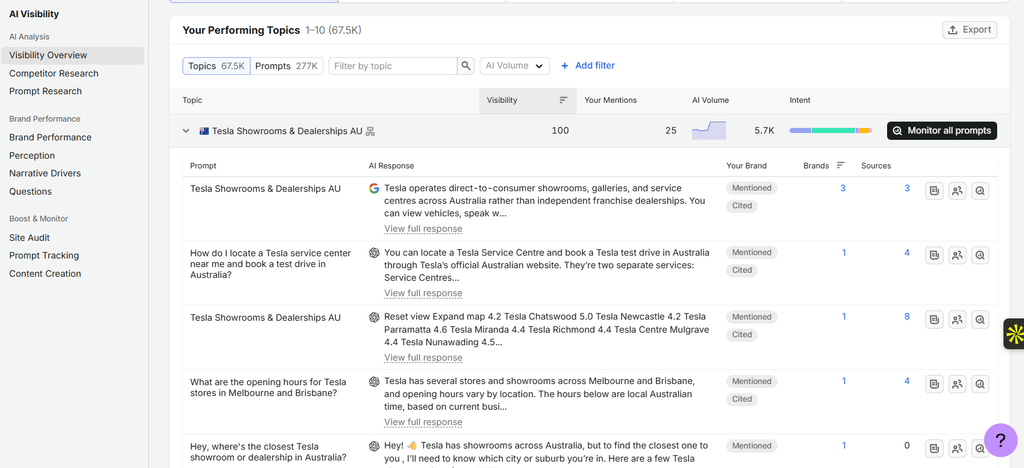Viewport: 1024px width, 468px height.
Task: Click monitor magnifier icon for service center prompt row
Action: [x=980, y=256]
